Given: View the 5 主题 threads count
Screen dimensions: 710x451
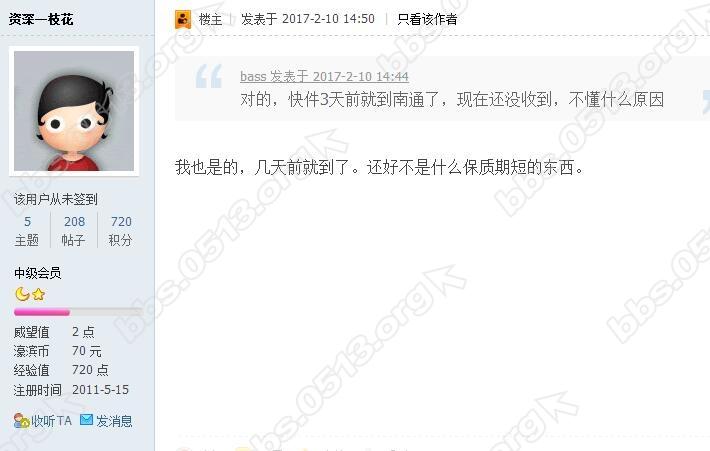Looking at the screenshot, I should (x=27, y=231).
